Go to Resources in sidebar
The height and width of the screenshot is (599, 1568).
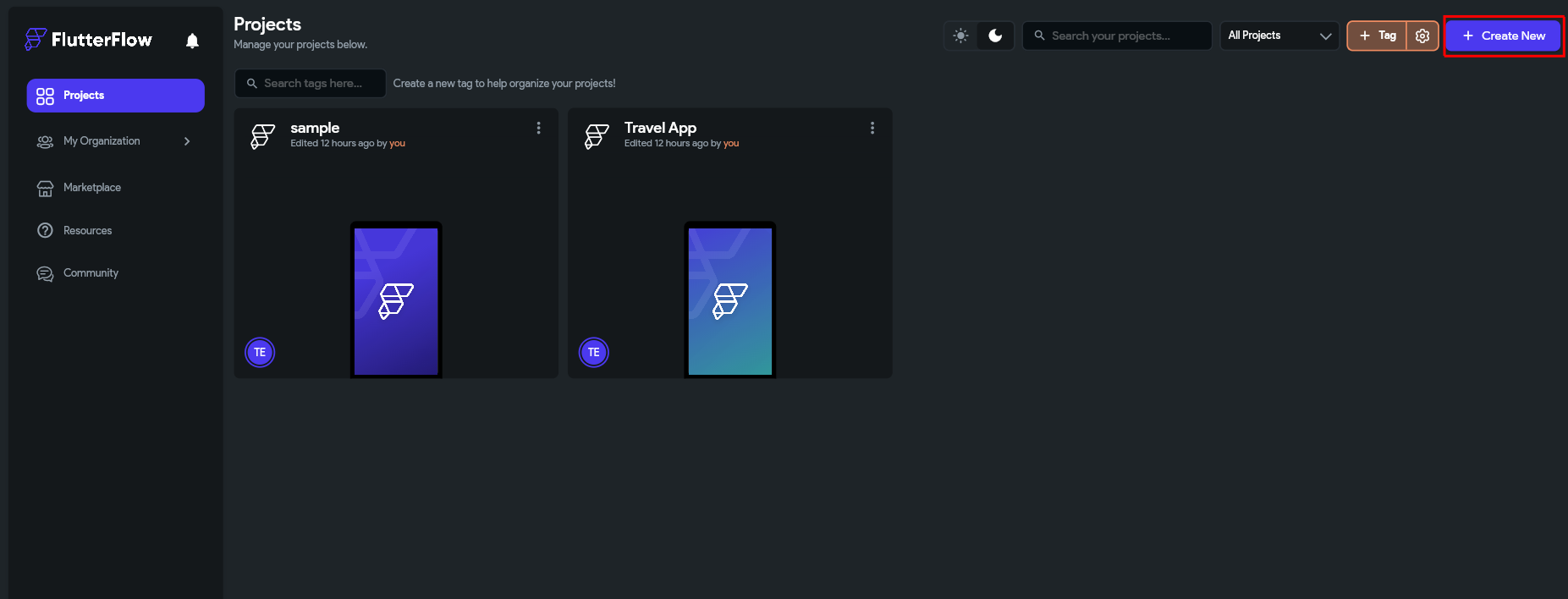(87, 231)
